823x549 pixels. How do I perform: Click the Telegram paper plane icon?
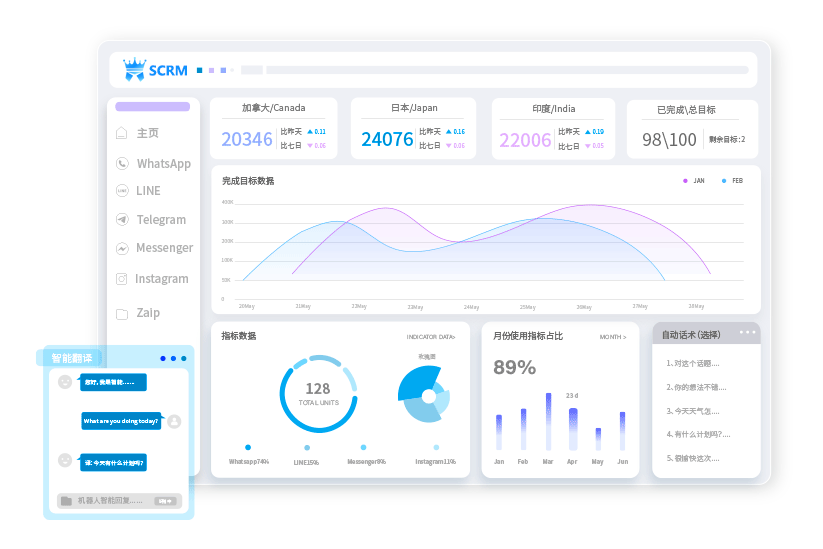click(x=122, y=219)
